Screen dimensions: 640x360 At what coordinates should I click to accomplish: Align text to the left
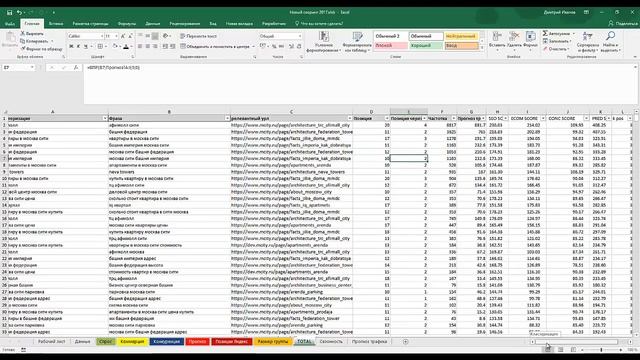pyautogui.click(x=140, y=47)
